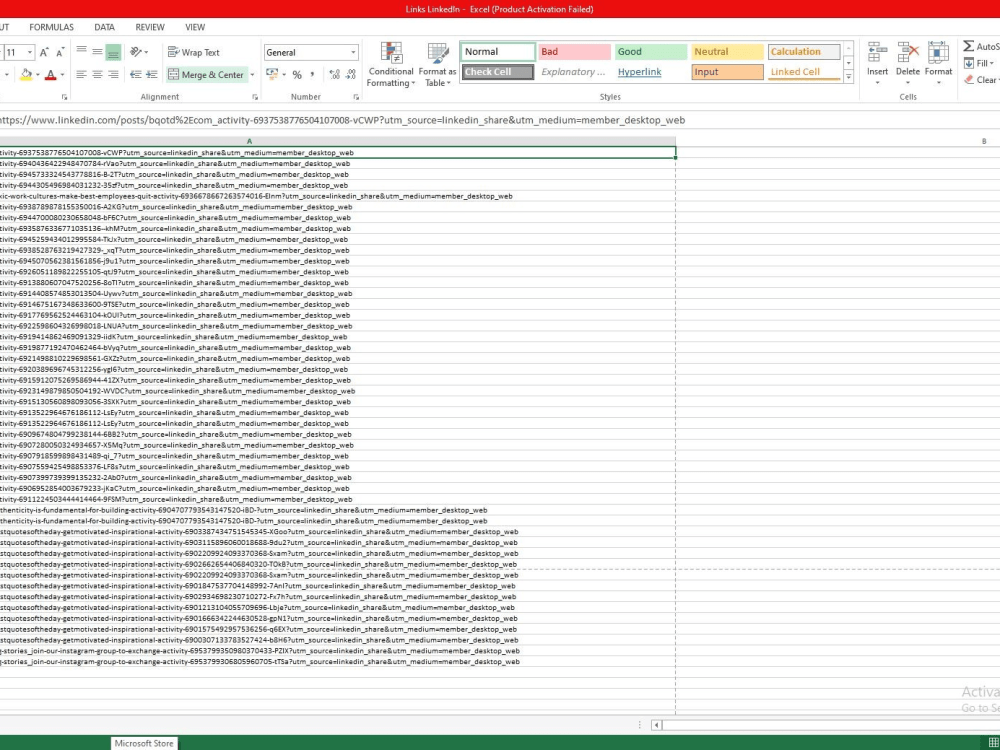Center text horizontally
Viewport: 1000px width, 750px height.
[97, 75]
